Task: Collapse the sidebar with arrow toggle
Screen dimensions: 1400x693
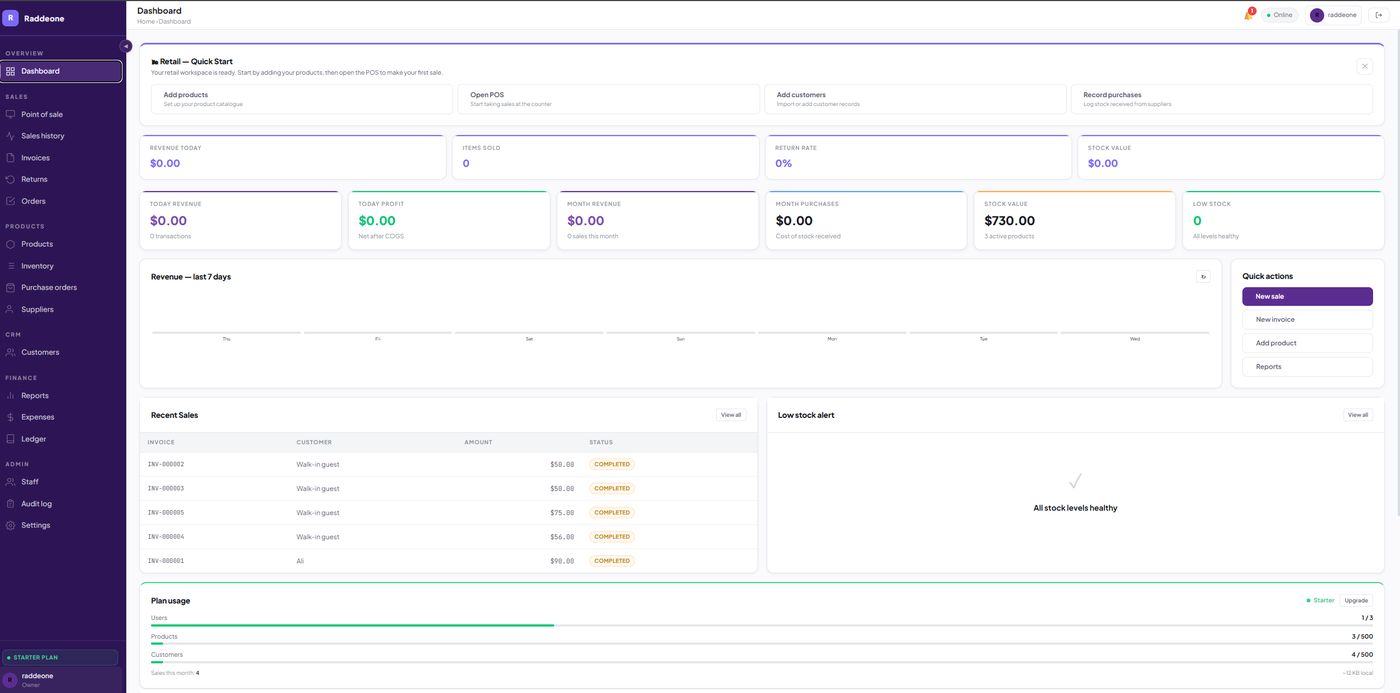Action: pos(126,46)
